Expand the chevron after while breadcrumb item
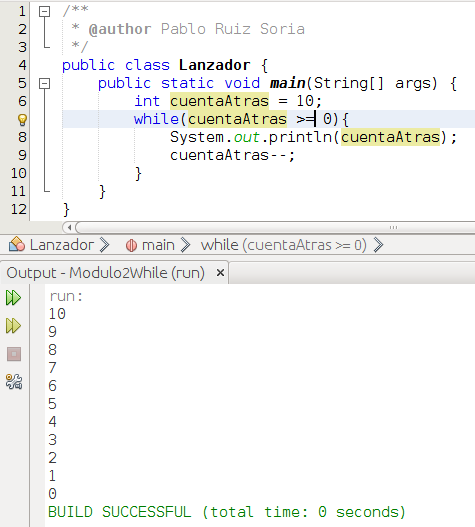Image resolution: width=475 pixels, height=527 pixels. pos(378,245)
